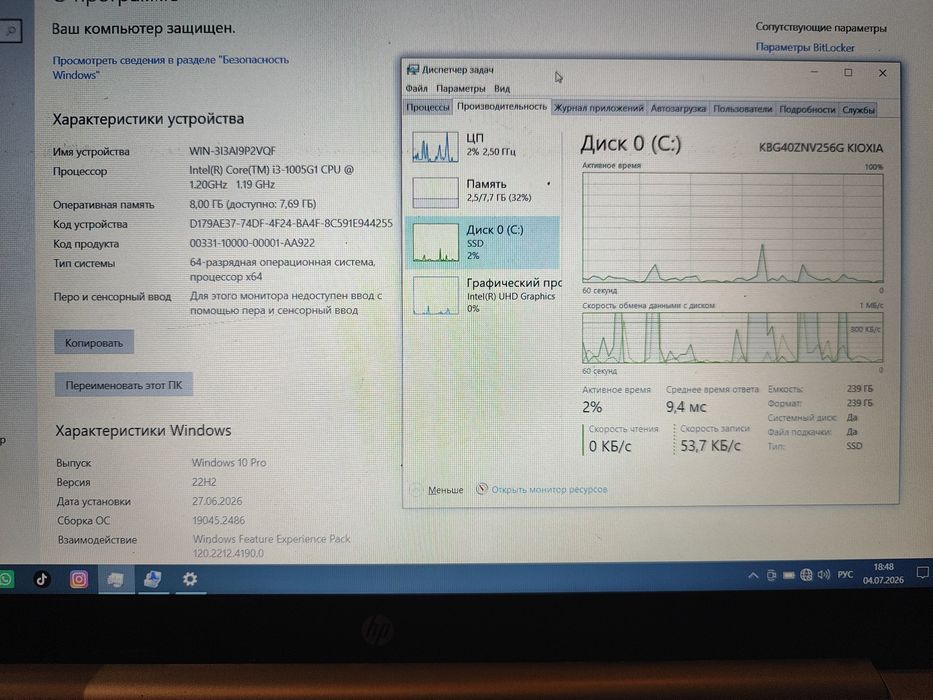Click the device tray icon beside the chevron
This screenshot has width=933, height=700.
pos(771,576)
